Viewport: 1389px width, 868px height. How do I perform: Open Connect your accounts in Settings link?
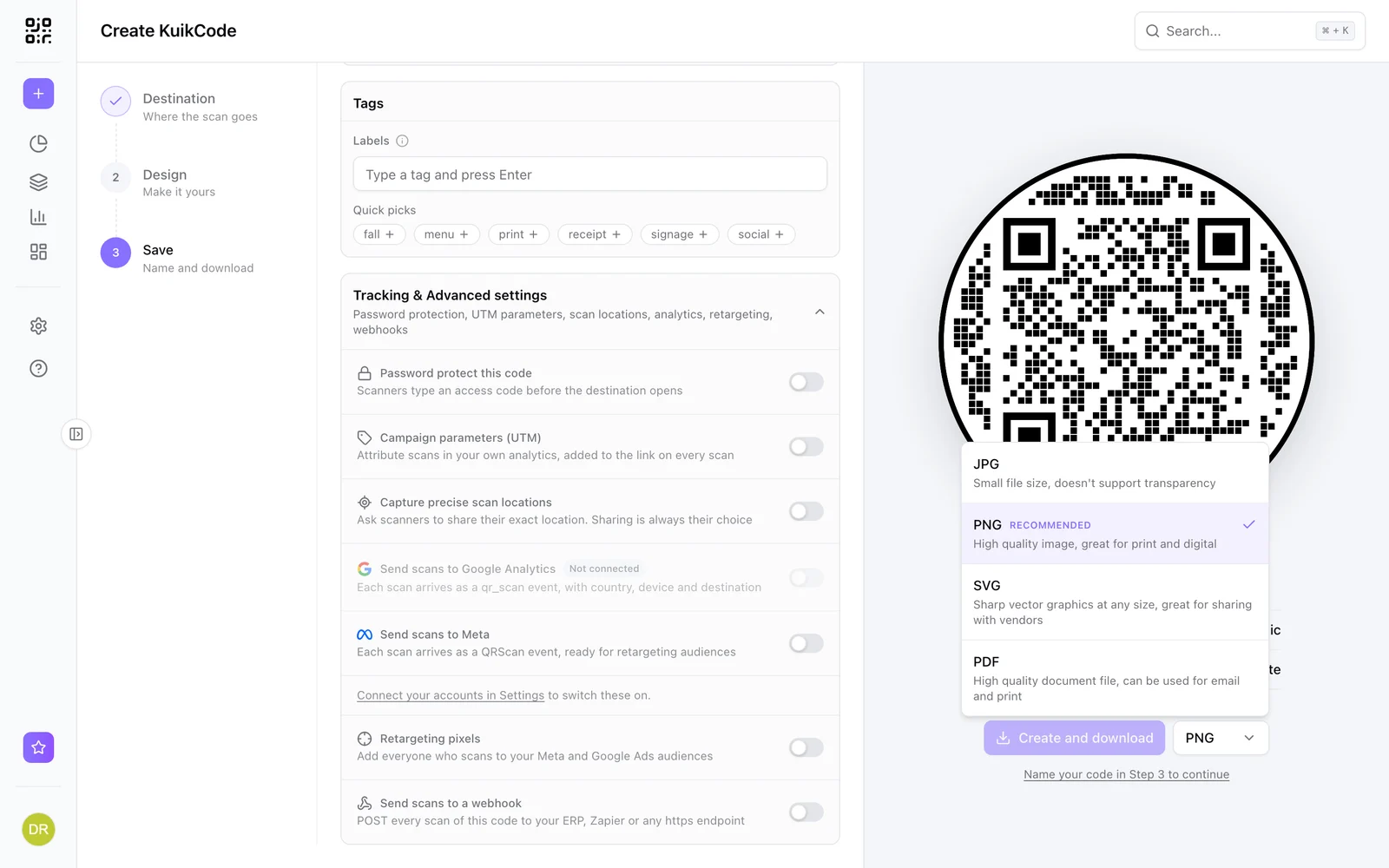click(451, 695)
